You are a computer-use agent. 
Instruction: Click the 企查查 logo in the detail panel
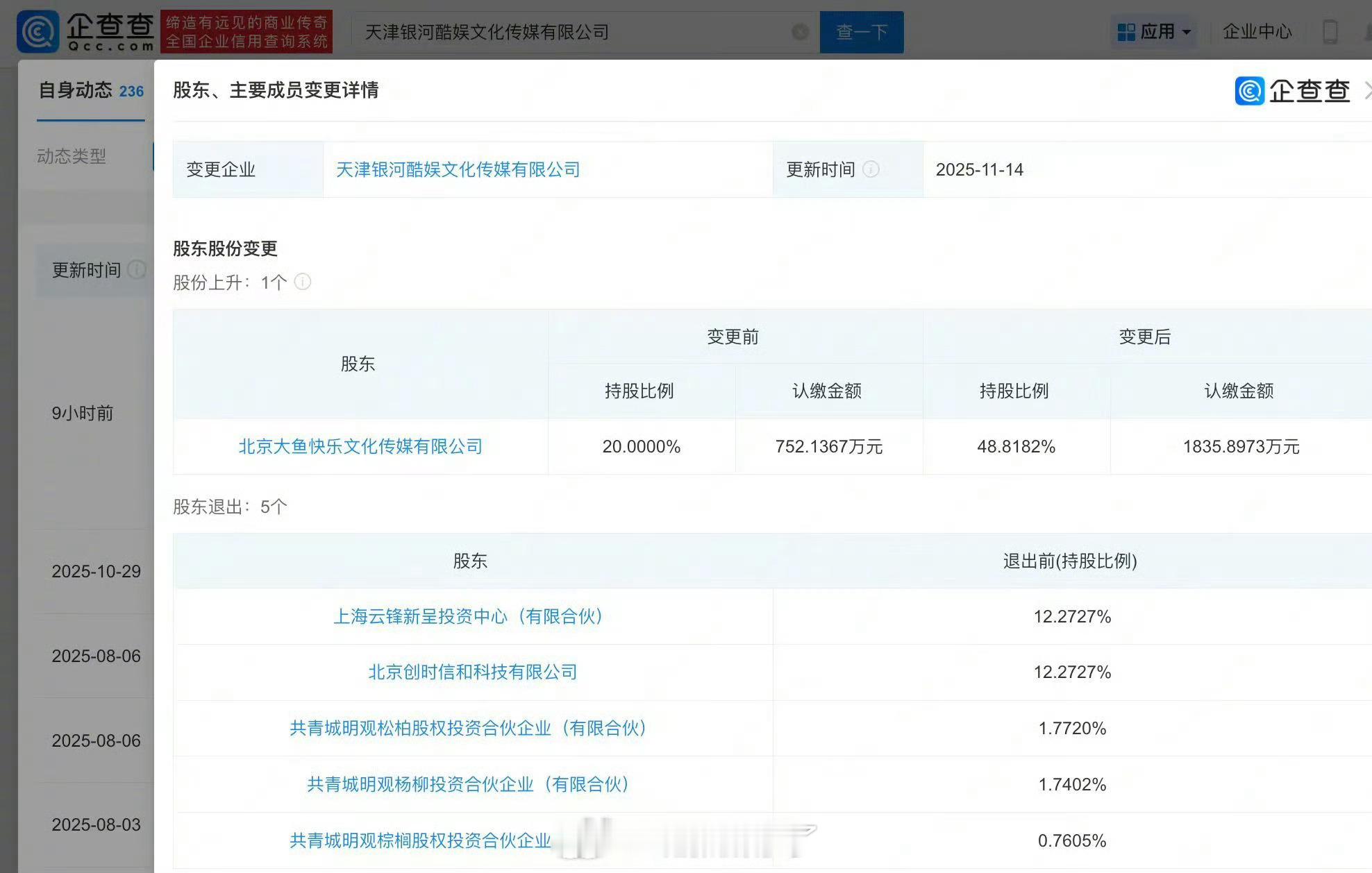[1292, 91]
